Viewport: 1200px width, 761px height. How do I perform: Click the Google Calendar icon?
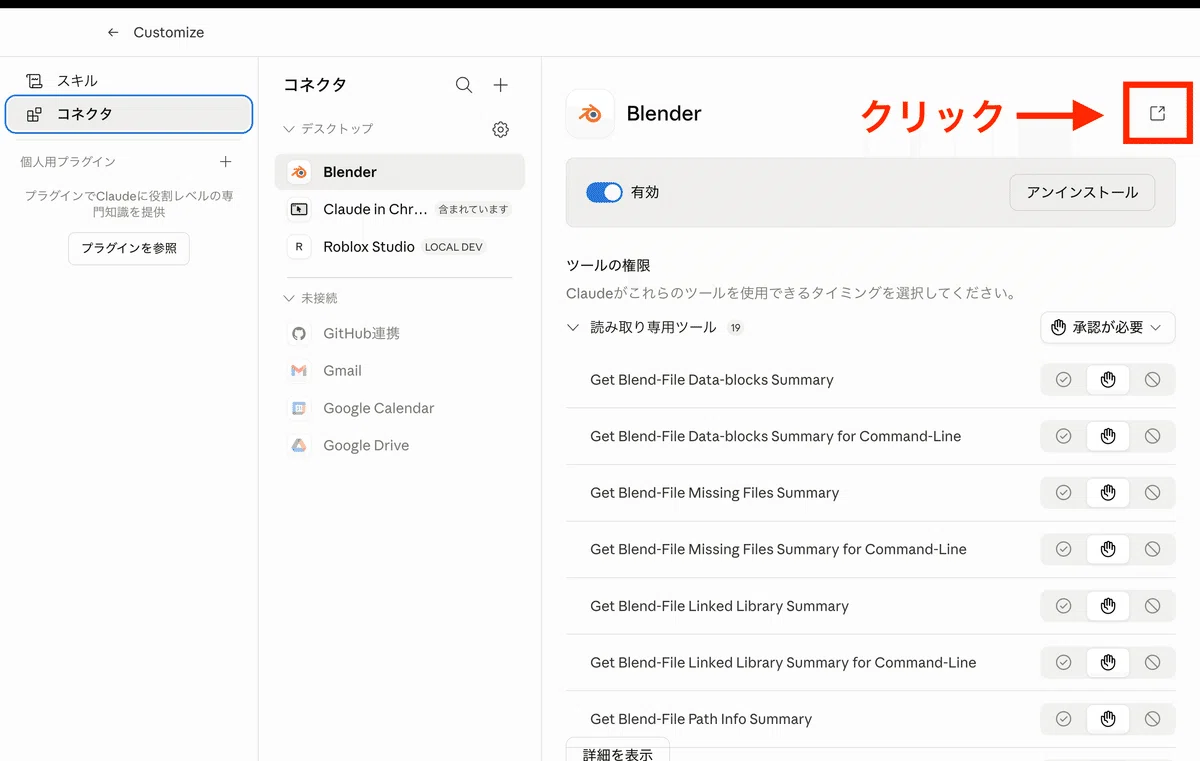point(299,408)
